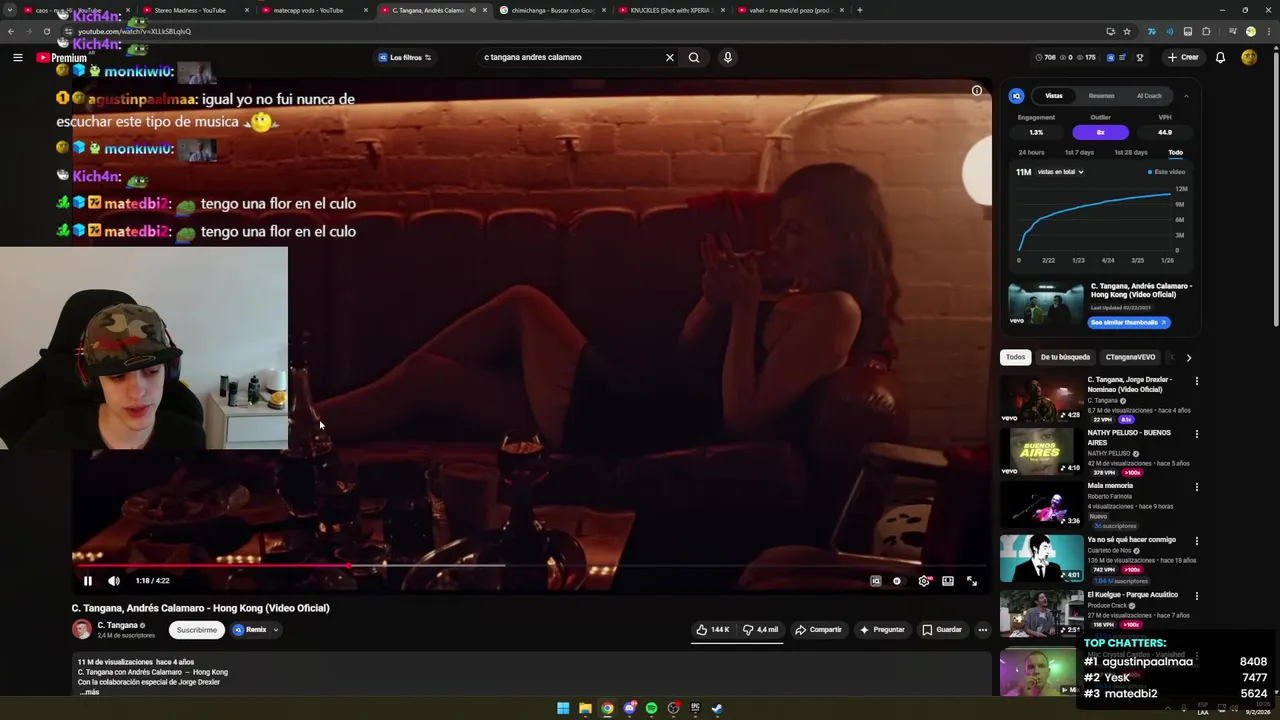Submit search with magnifier icon
The height and width of the screenshot is (720, 1280).
pyautogui.click(x=694, y=57)
